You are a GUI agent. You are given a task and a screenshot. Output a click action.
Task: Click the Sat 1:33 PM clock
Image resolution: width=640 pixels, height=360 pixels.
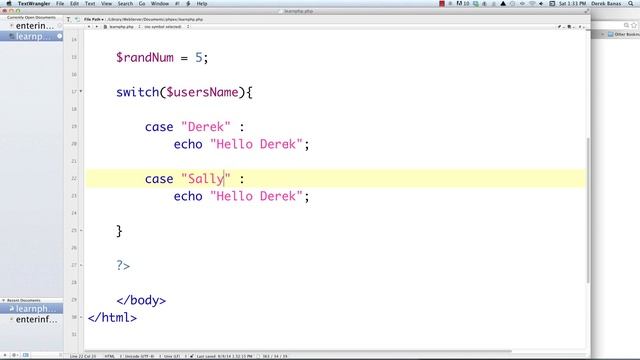(572, 3)
